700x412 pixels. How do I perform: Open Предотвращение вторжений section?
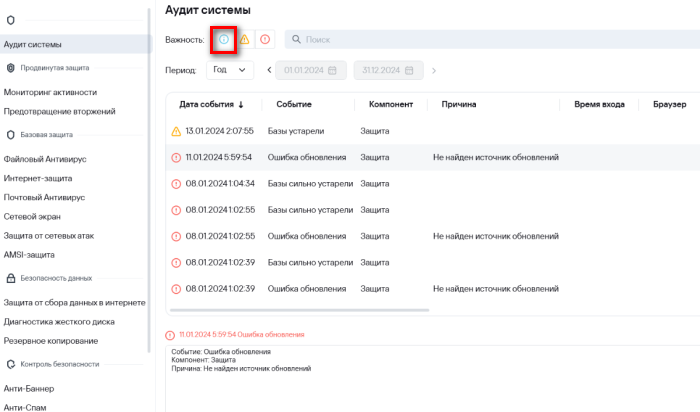(x=59, y=112)
